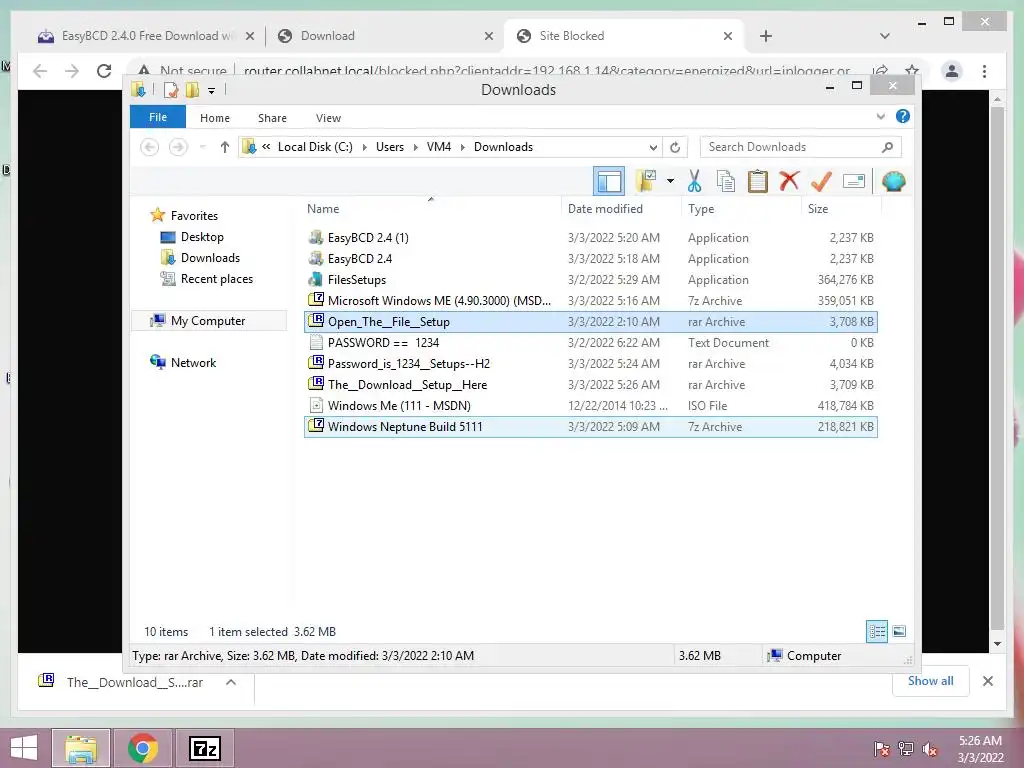Select Desktop under Favorites

(202, 237)
